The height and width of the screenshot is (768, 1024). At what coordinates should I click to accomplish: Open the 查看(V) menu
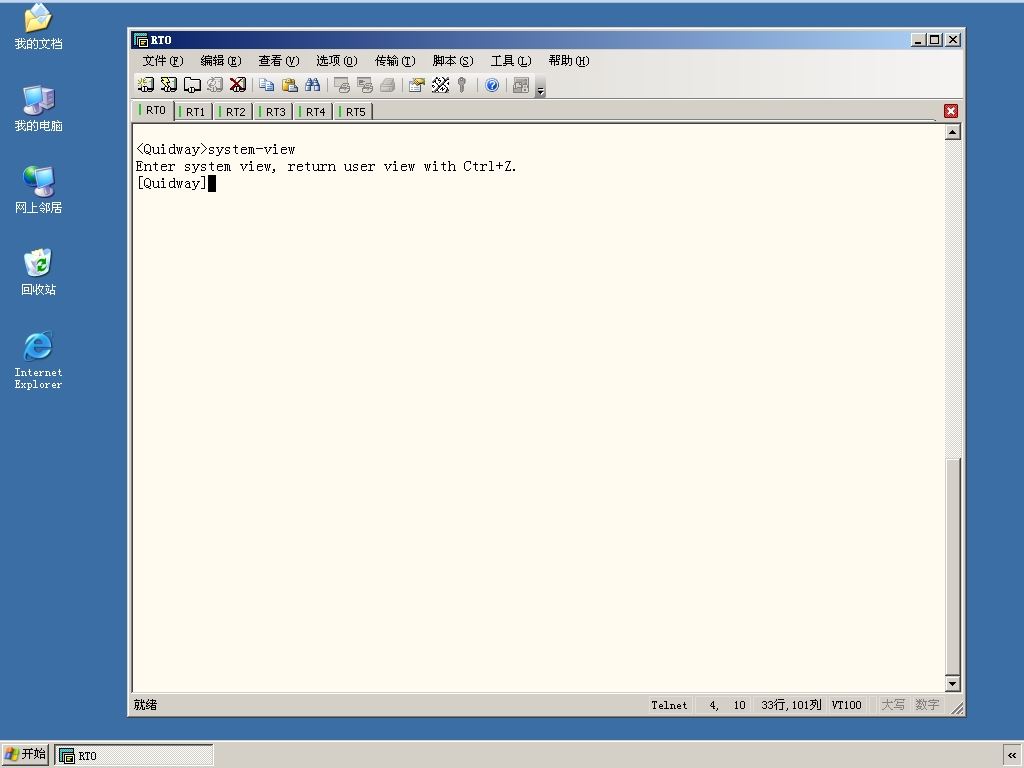(x=279, y=61)
